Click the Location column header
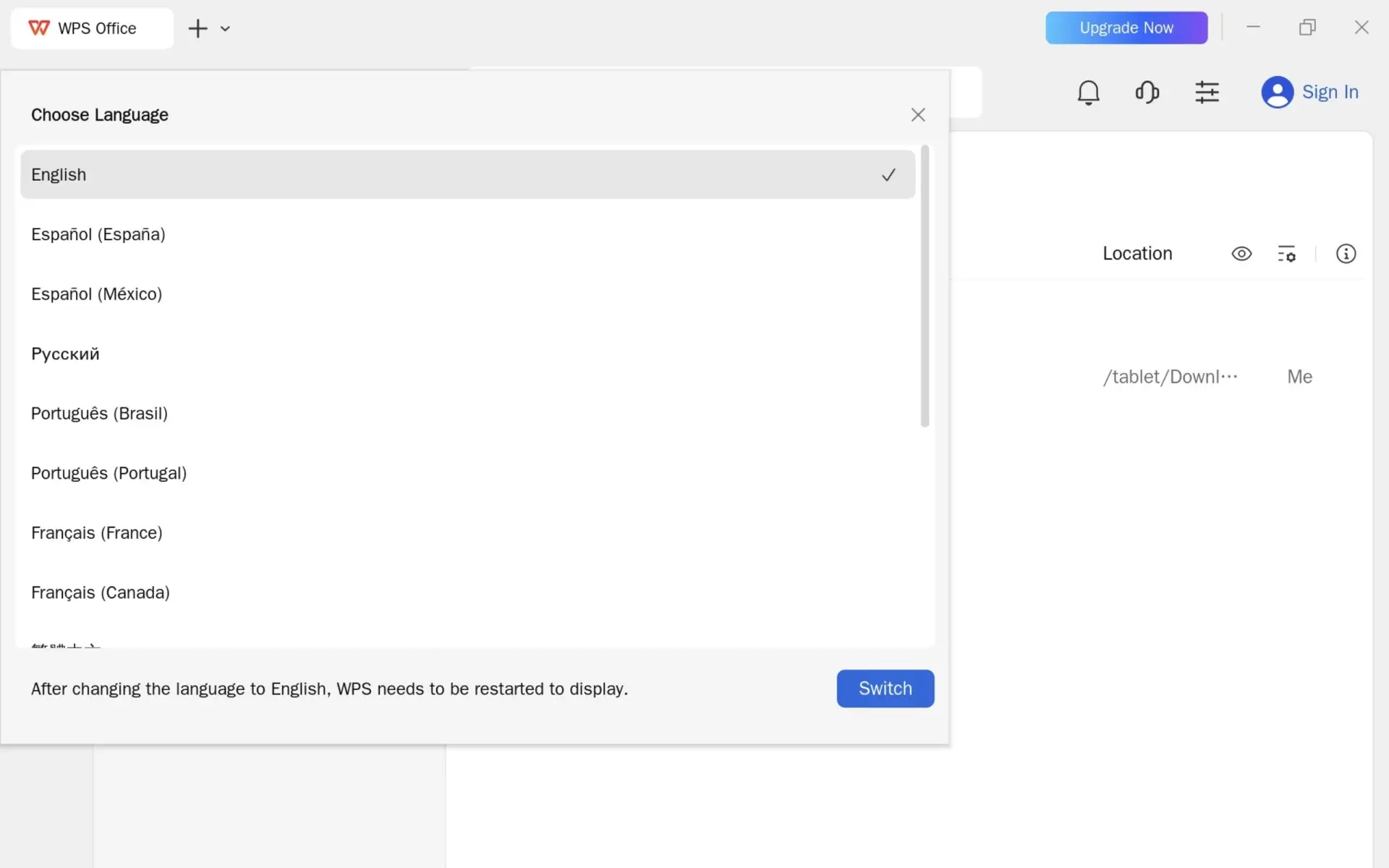Viewport: 1389px width, 868px height. click(x=1137, y=254)
